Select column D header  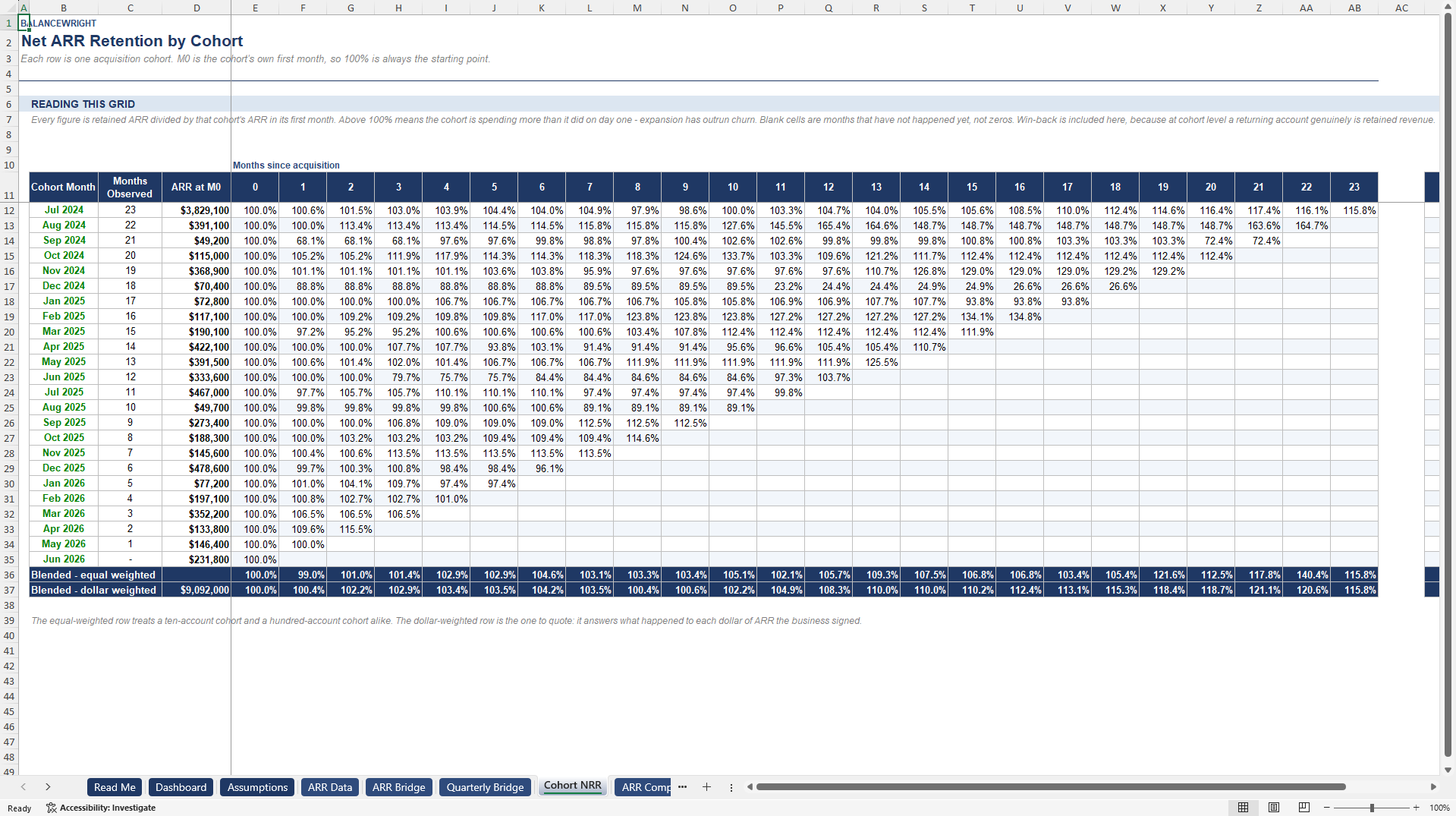[197, 8]
